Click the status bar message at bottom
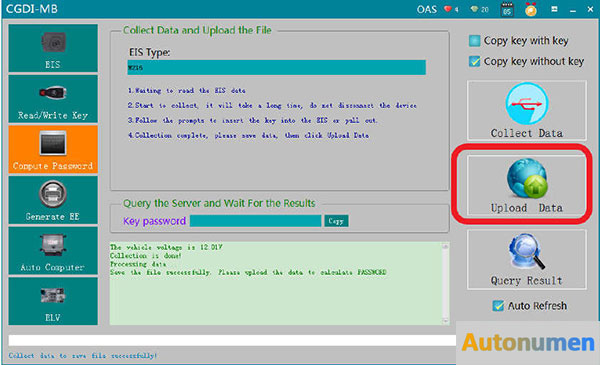Viewport: 600px width, 365px height. [83, 356]
